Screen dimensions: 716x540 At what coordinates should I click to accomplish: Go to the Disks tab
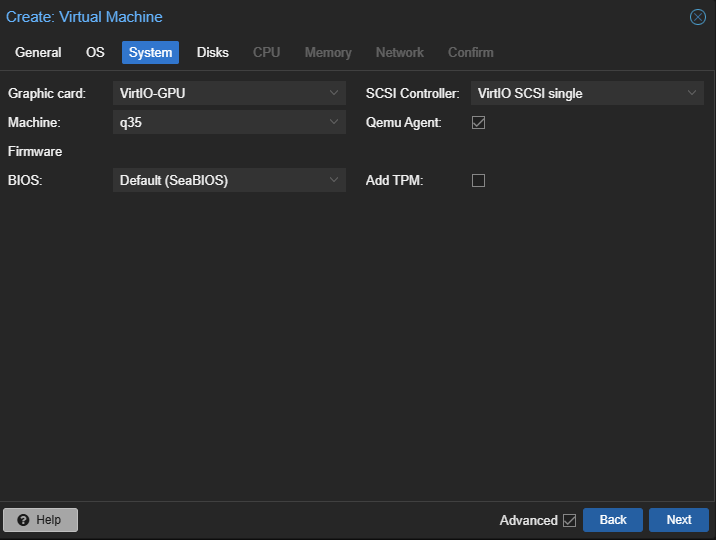[x=212, y=52]
